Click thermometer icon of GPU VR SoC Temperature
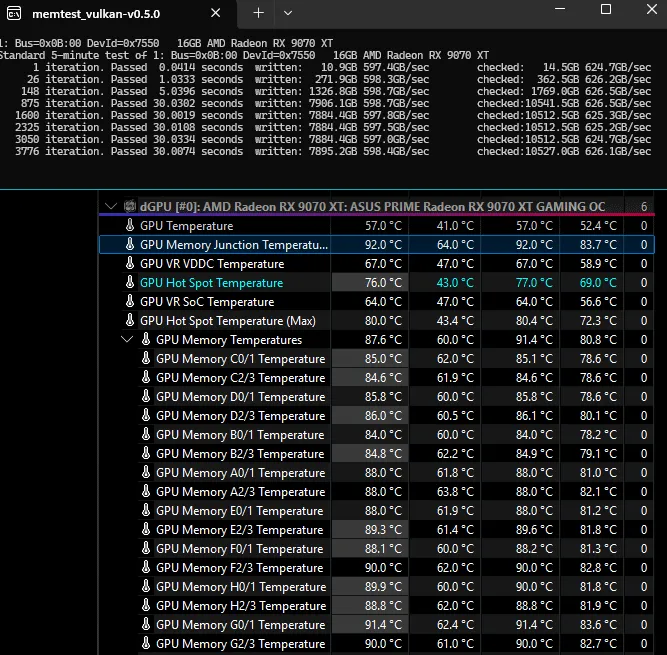This screenshot has width=667, height=655. pyautogui.click(x=130, y=302)
